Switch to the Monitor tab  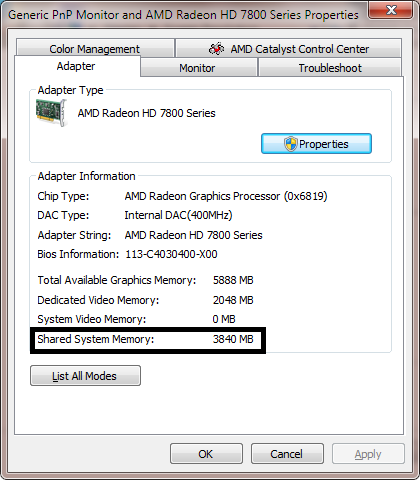click(x=199, y=68)
